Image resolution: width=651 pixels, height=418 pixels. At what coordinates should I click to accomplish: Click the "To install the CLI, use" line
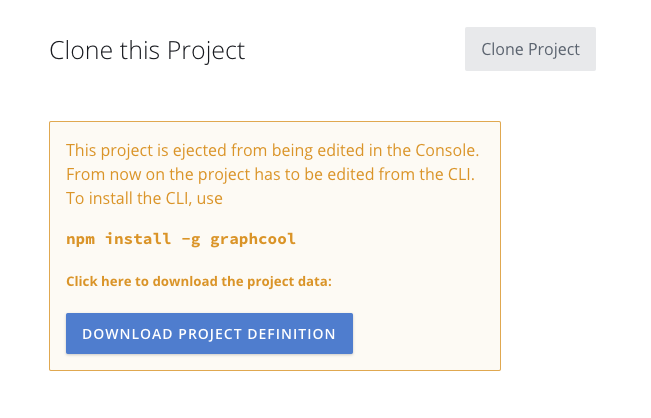(x=144, y=198)
